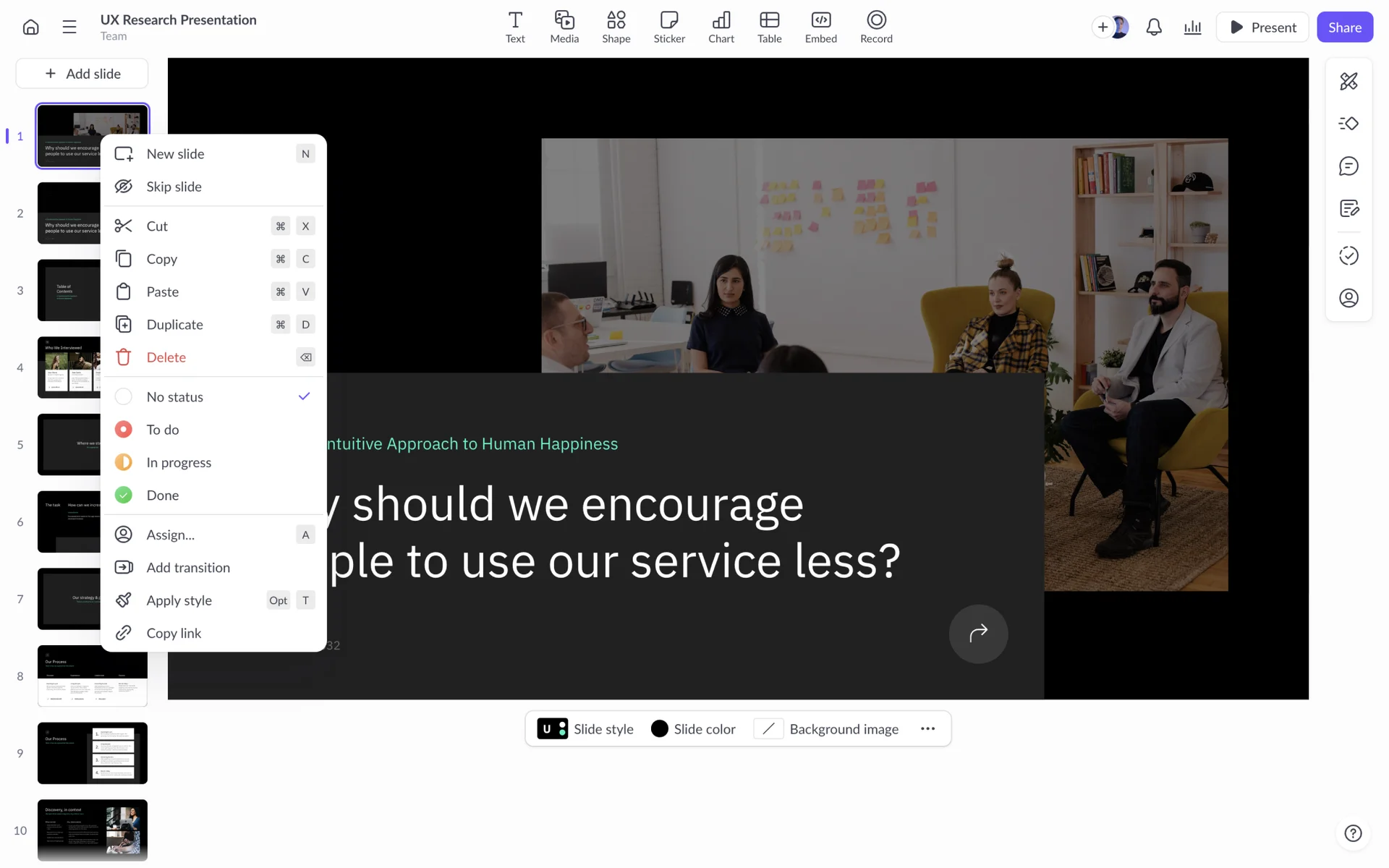The image size is (1389, 868).
Task: Expand more options ellipsis in bottom bar
Action: (927, 729)
